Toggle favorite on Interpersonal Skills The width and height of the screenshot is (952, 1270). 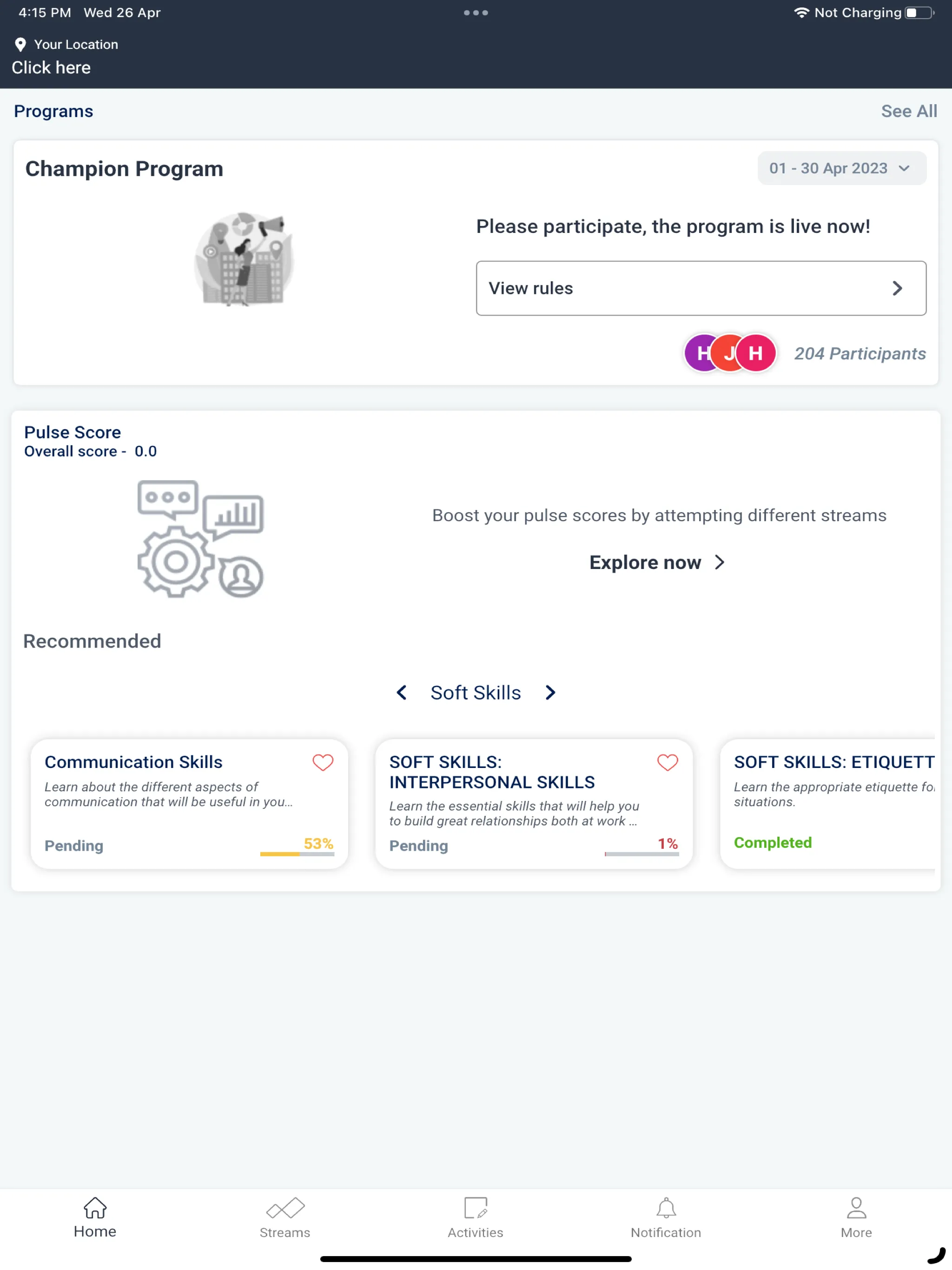(668, 763)
